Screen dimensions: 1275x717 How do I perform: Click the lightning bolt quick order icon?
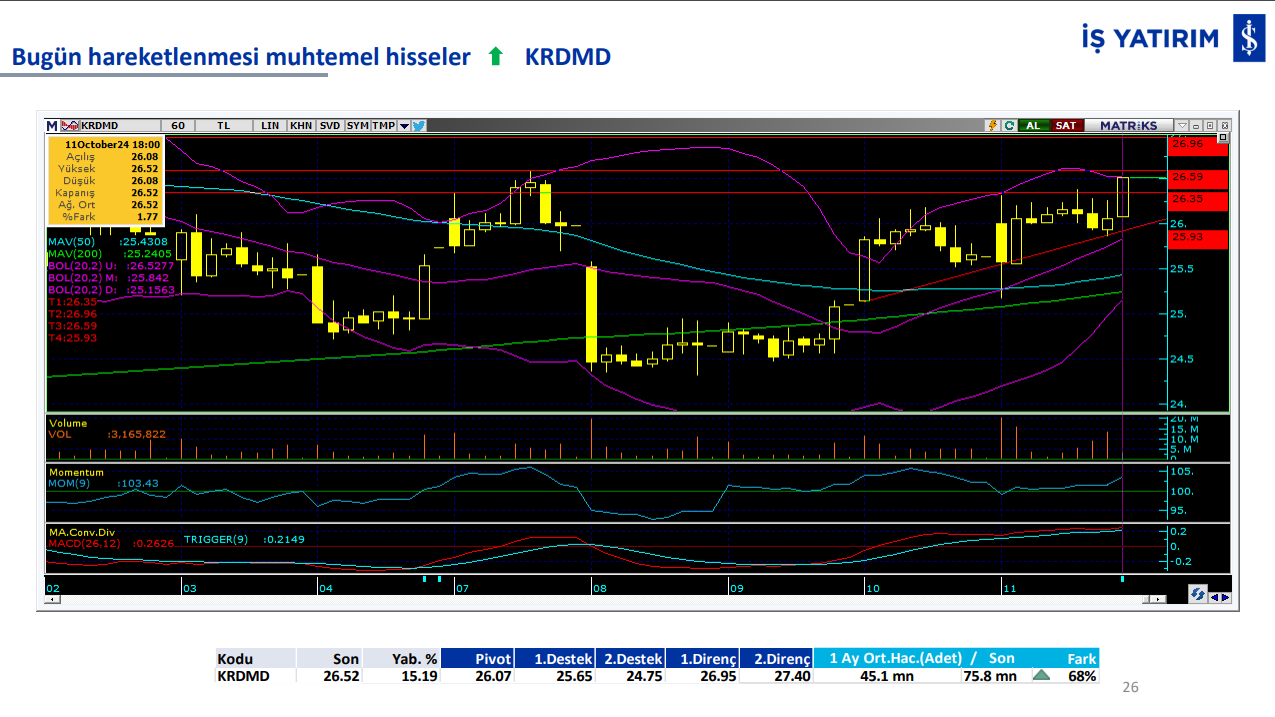tap(992, 126)
